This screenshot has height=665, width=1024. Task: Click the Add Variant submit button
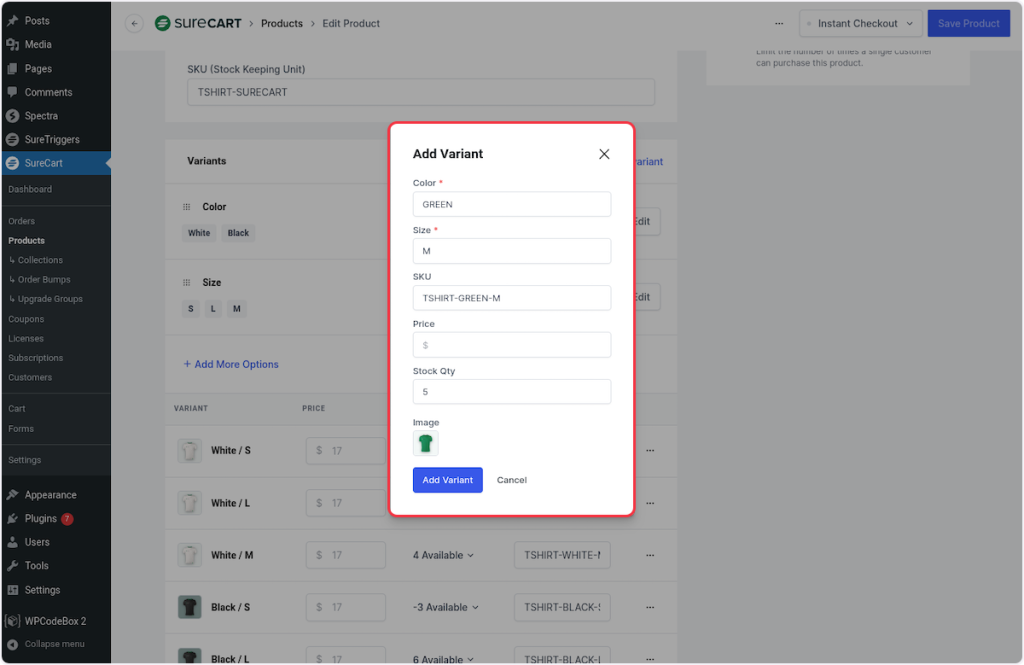pyautogui.click(x=447, y=480)
